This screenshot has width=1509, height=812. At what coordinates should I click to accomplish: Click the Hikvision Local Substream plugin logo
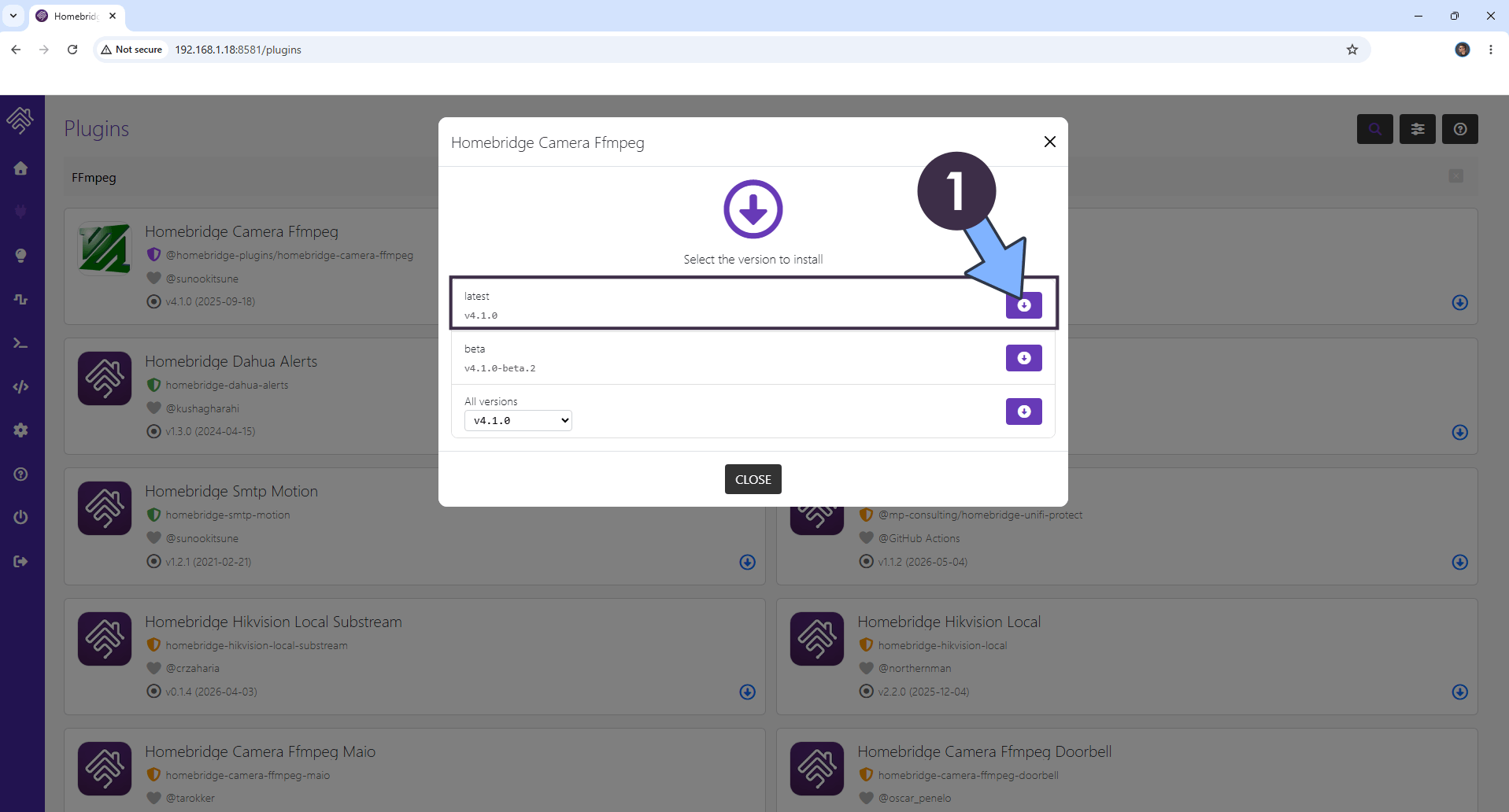tap(105, 639)
